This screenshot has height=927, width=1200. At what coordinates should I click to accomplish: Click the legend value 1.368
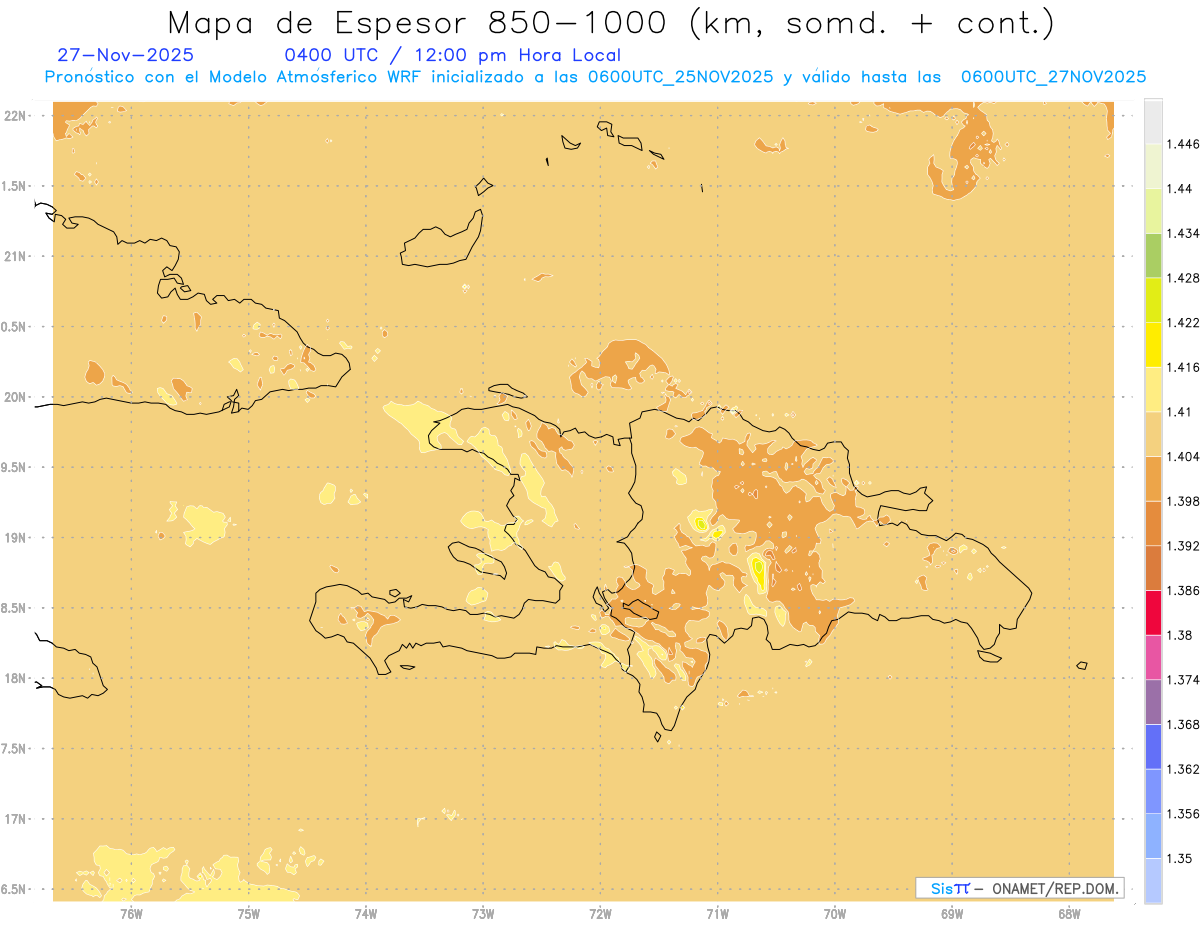coord(1184,724)
